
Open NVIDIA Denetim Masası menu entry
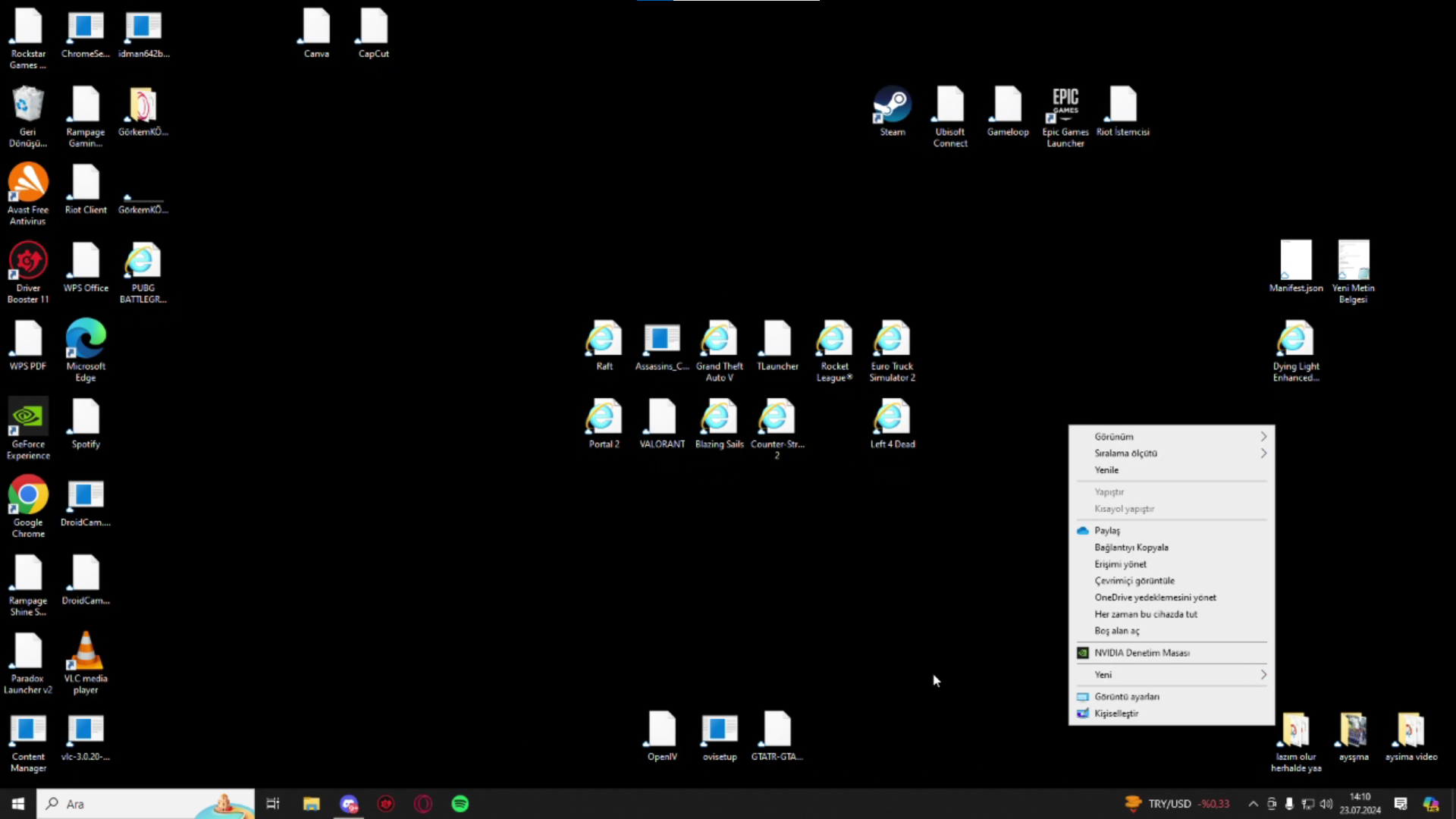tap(1141, 653)
